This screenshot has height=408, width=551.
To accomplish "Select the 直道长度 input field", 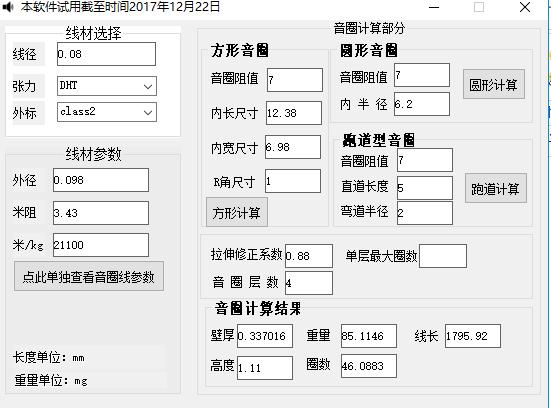I will point(425,188).
